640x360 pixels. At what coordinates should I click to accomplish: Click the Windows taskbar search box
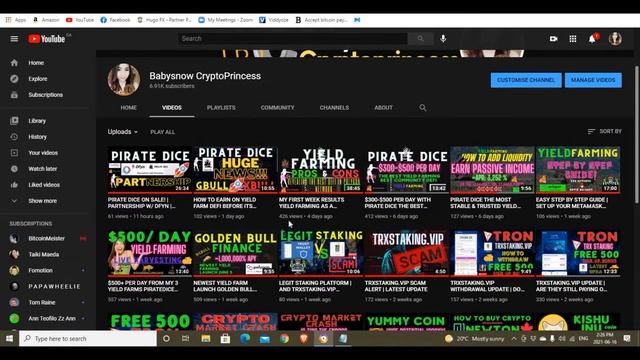pos(88,338)
